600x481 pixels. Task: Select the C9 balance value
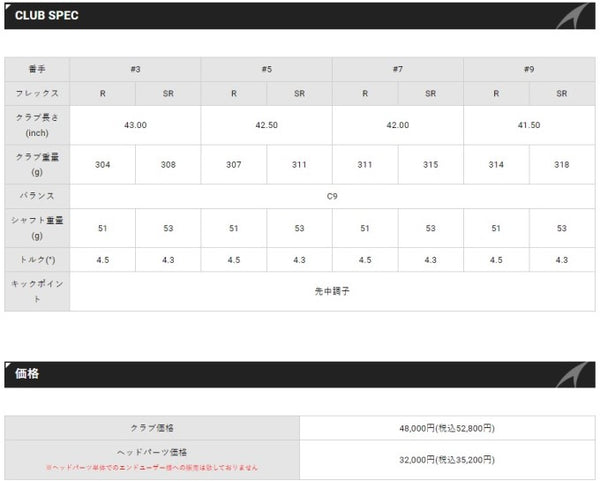332,196
